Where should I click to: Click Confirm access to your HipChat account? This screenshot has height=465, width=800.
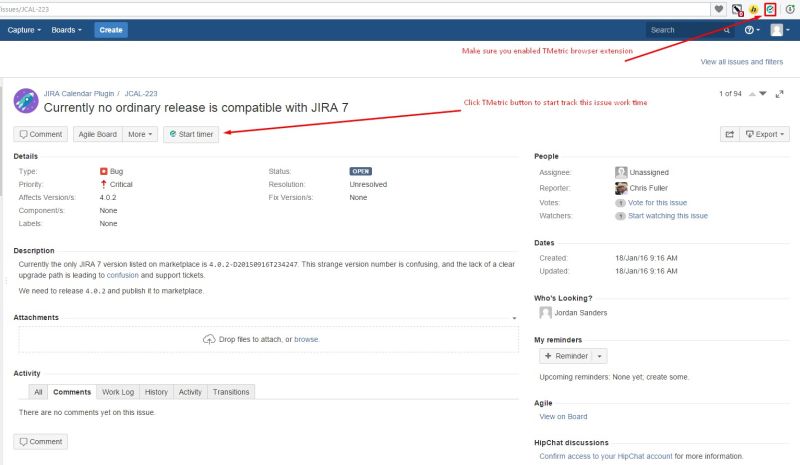click(x=606, y=456)
